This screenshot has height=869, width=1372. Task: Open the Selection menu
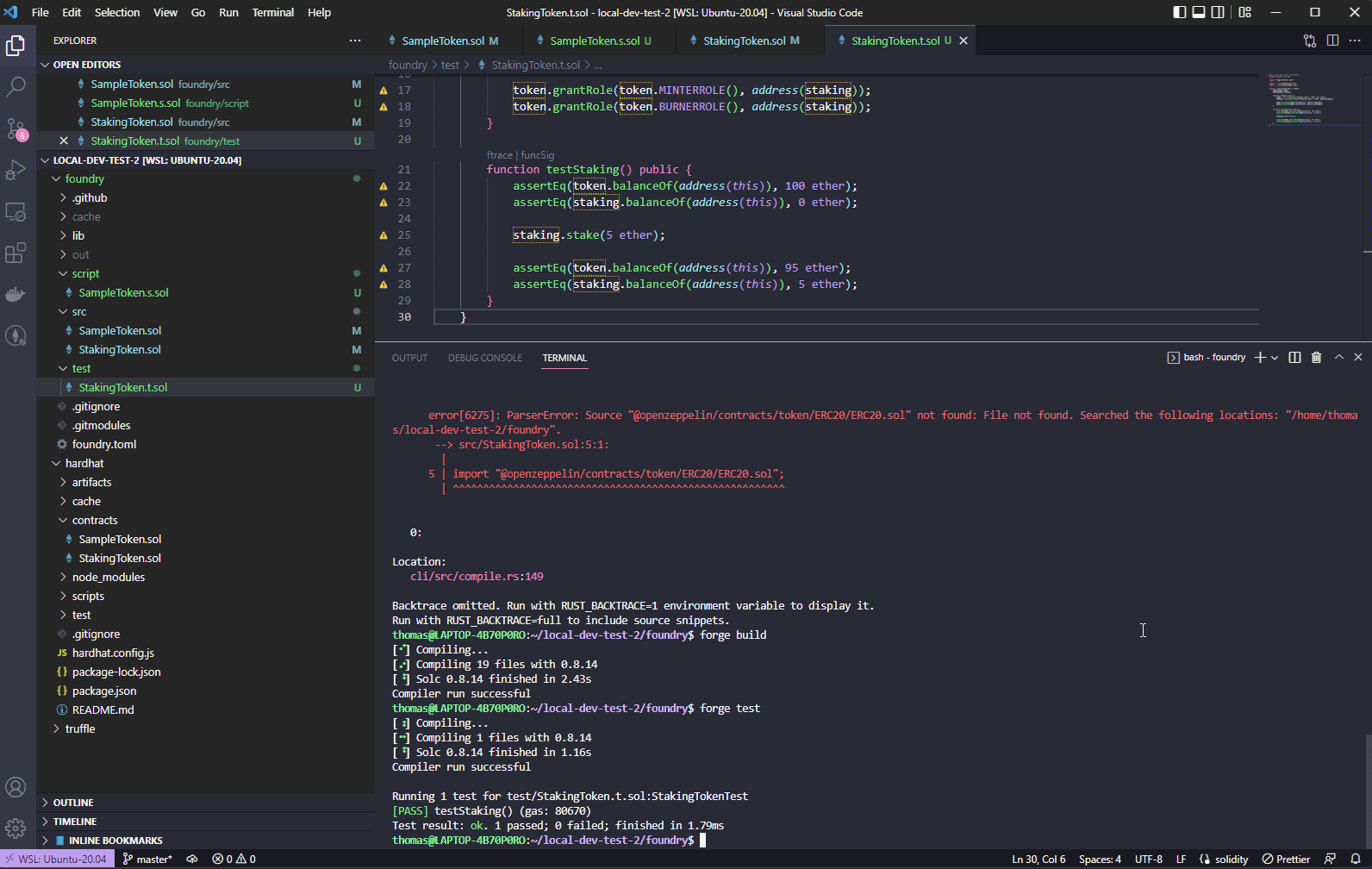coord(117,12)
